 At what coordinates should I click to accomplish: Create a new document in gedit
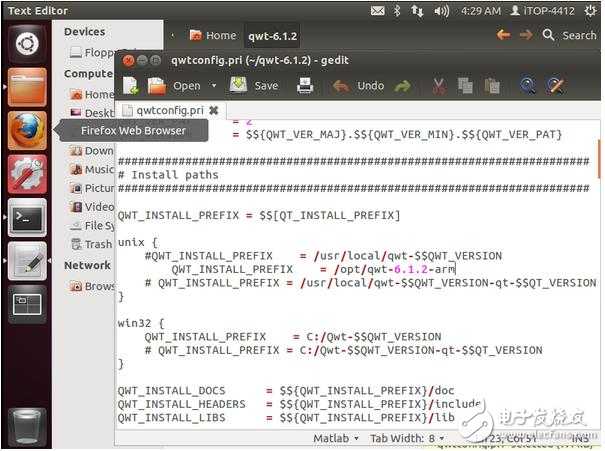tap(130, 86)
